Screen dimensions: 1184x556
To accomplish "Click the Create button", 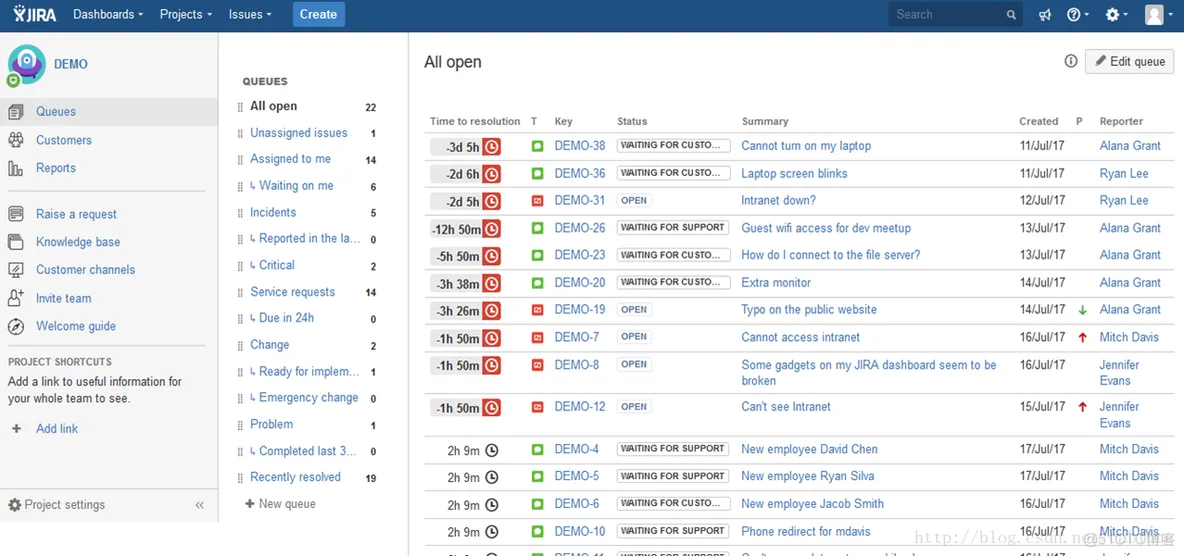I will click(x=319, y=14).
